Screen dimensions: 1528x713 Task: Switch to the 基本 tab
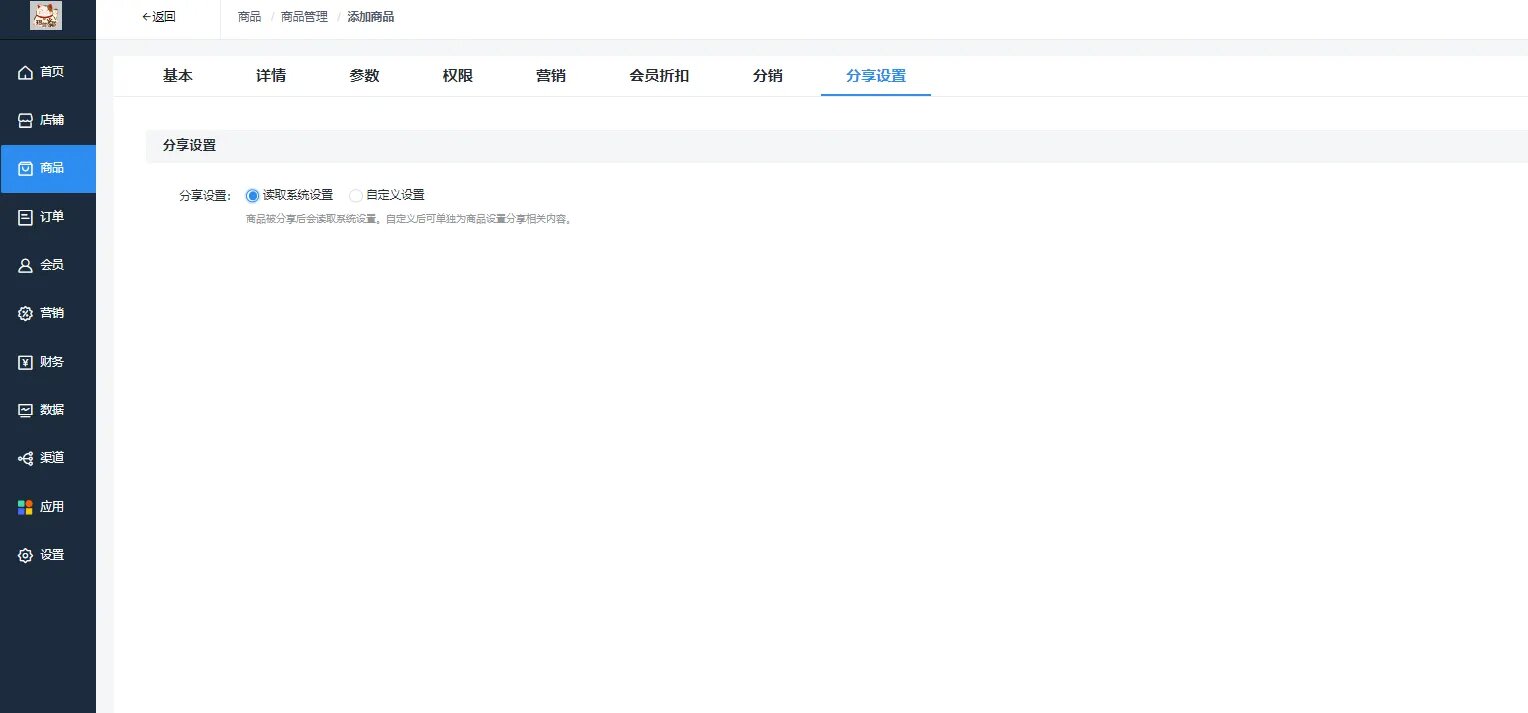click(178, 76)
